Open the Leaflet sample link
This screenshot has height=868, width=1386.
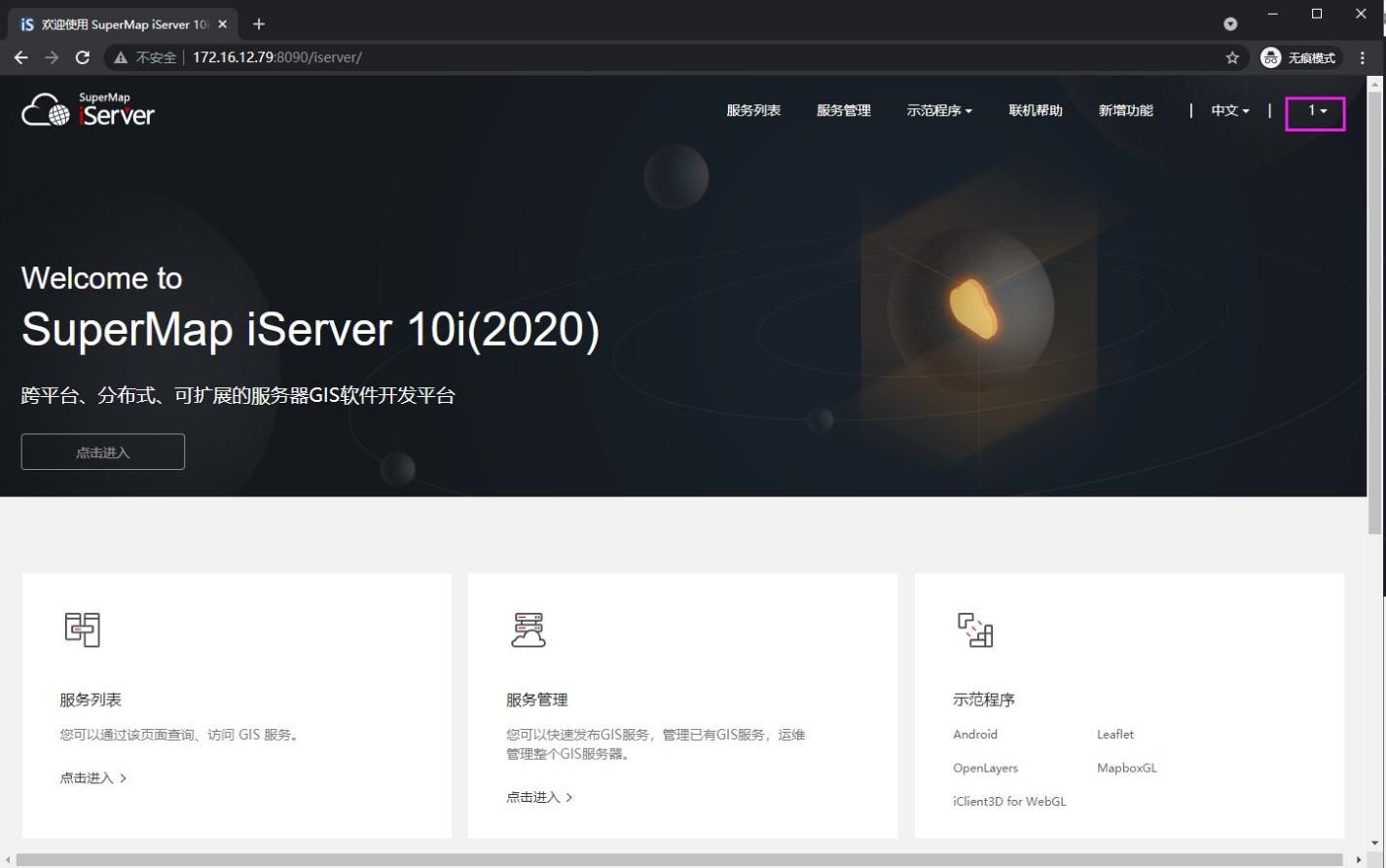click(1115, 734)
